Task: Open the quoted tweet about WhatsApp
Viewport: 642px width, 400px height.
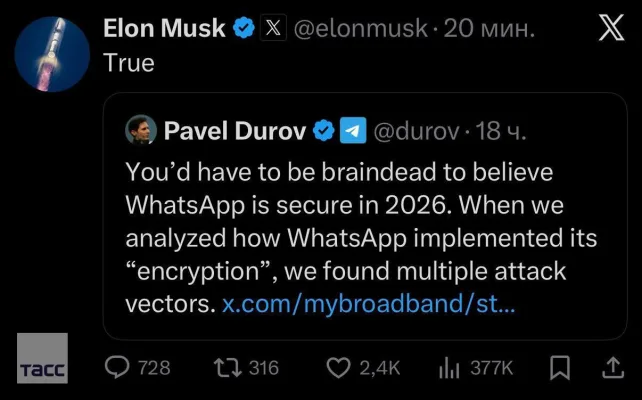Action: tap(360, 220)
